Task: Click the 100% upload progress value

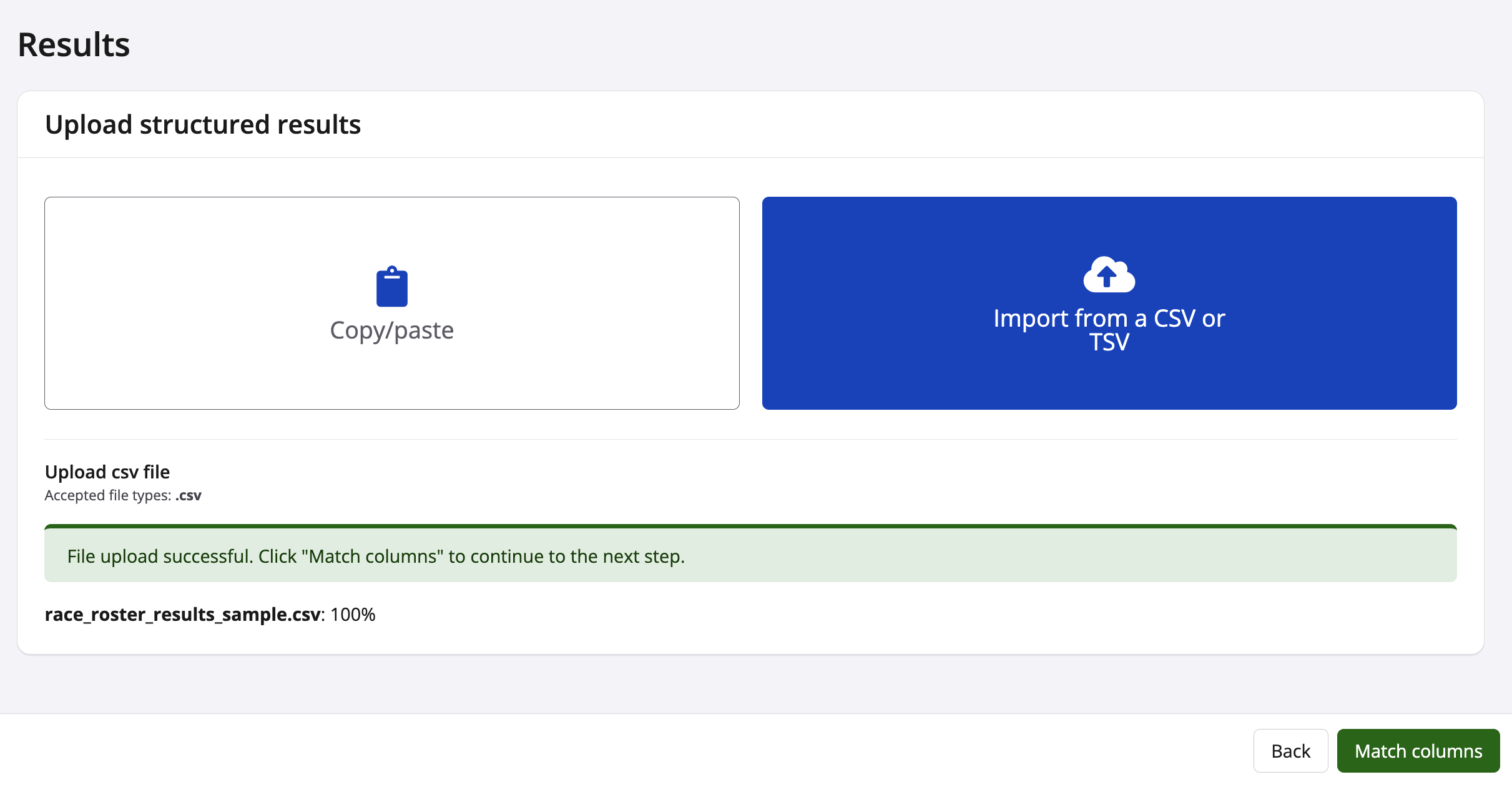Action: (x=353, y=615)
